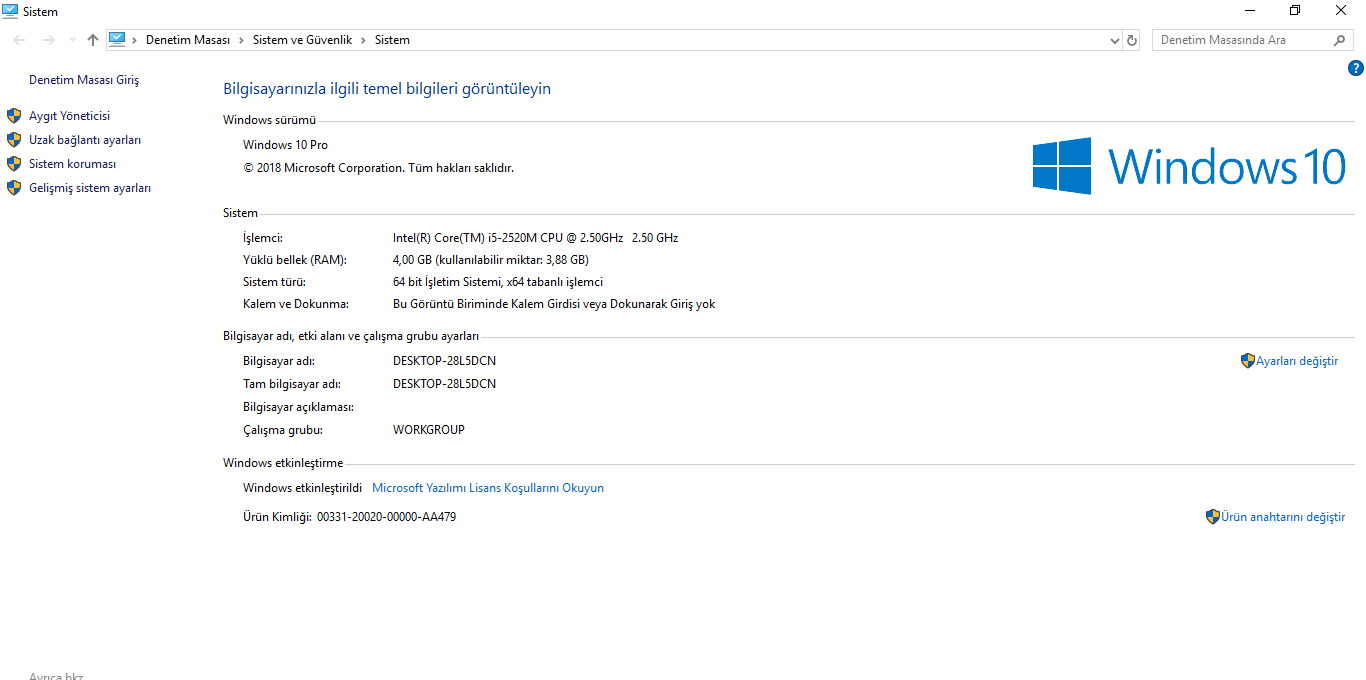Open Uzak bağlantı ayarları
Image resolution: width=1366 pixels, height=680 pixels.
tap(85, 140)
